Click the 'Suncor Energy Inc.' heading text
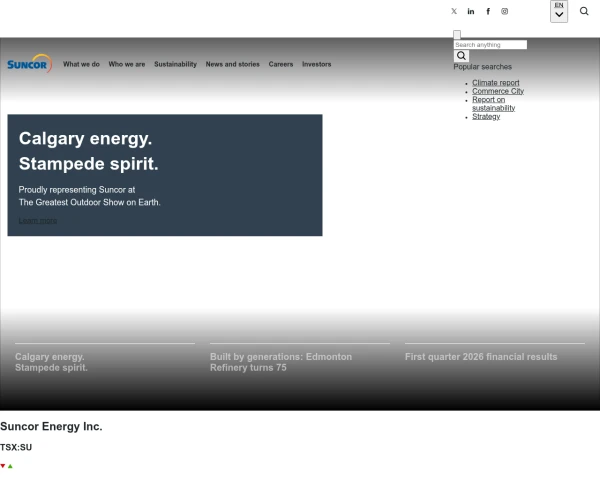This screenshot has height=480, width=600. coord(51,426)
